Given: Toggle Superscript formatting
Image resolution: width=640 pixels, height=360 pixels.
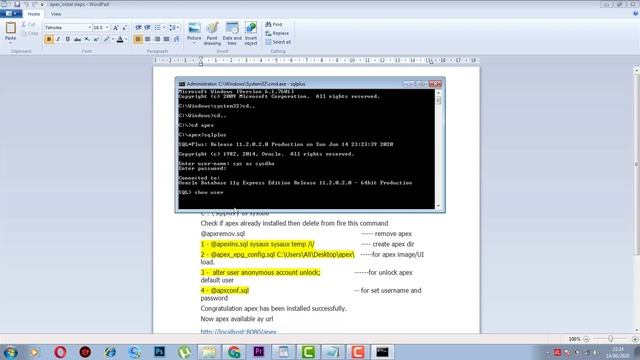Looking at the screenshot, I should (96, 39).
